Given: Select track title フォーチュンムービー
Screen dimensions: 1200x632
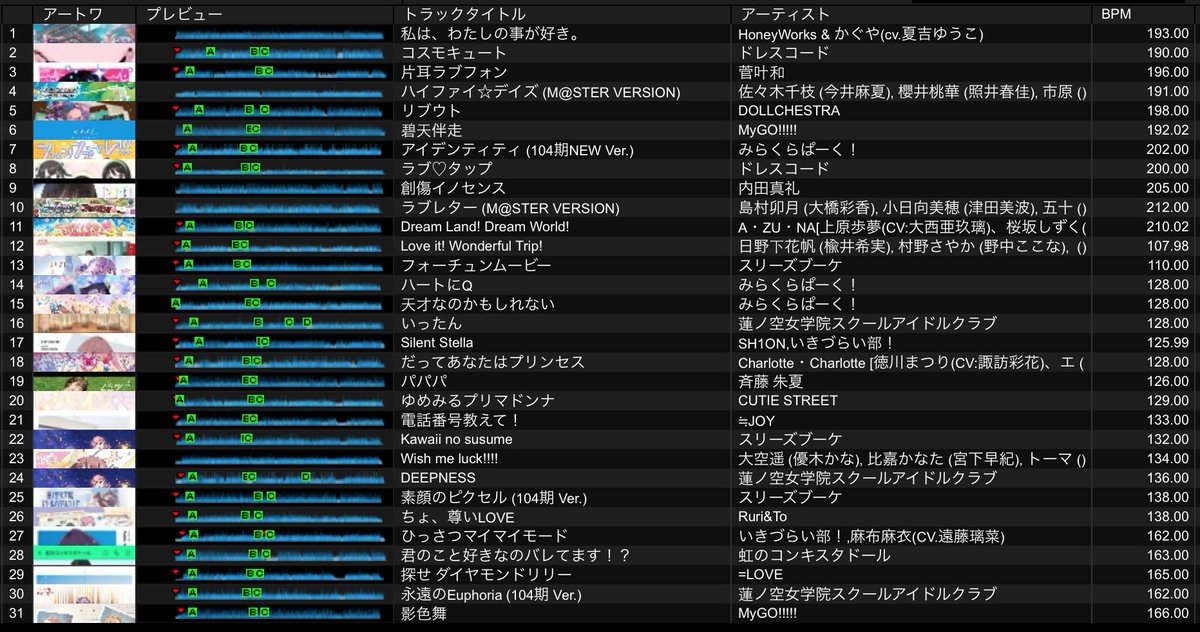Looking at the screenshot, I should coord(476,265).
